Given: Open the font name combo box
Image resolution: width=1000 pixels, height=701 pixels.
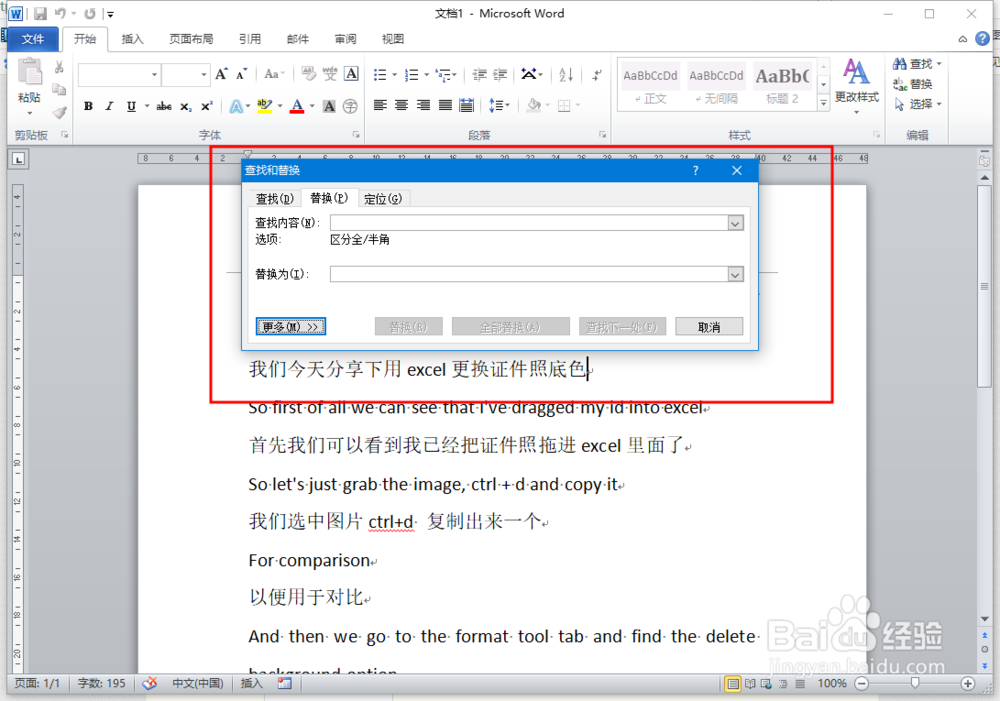Looking at the screenshot, I should click(119, 75).
